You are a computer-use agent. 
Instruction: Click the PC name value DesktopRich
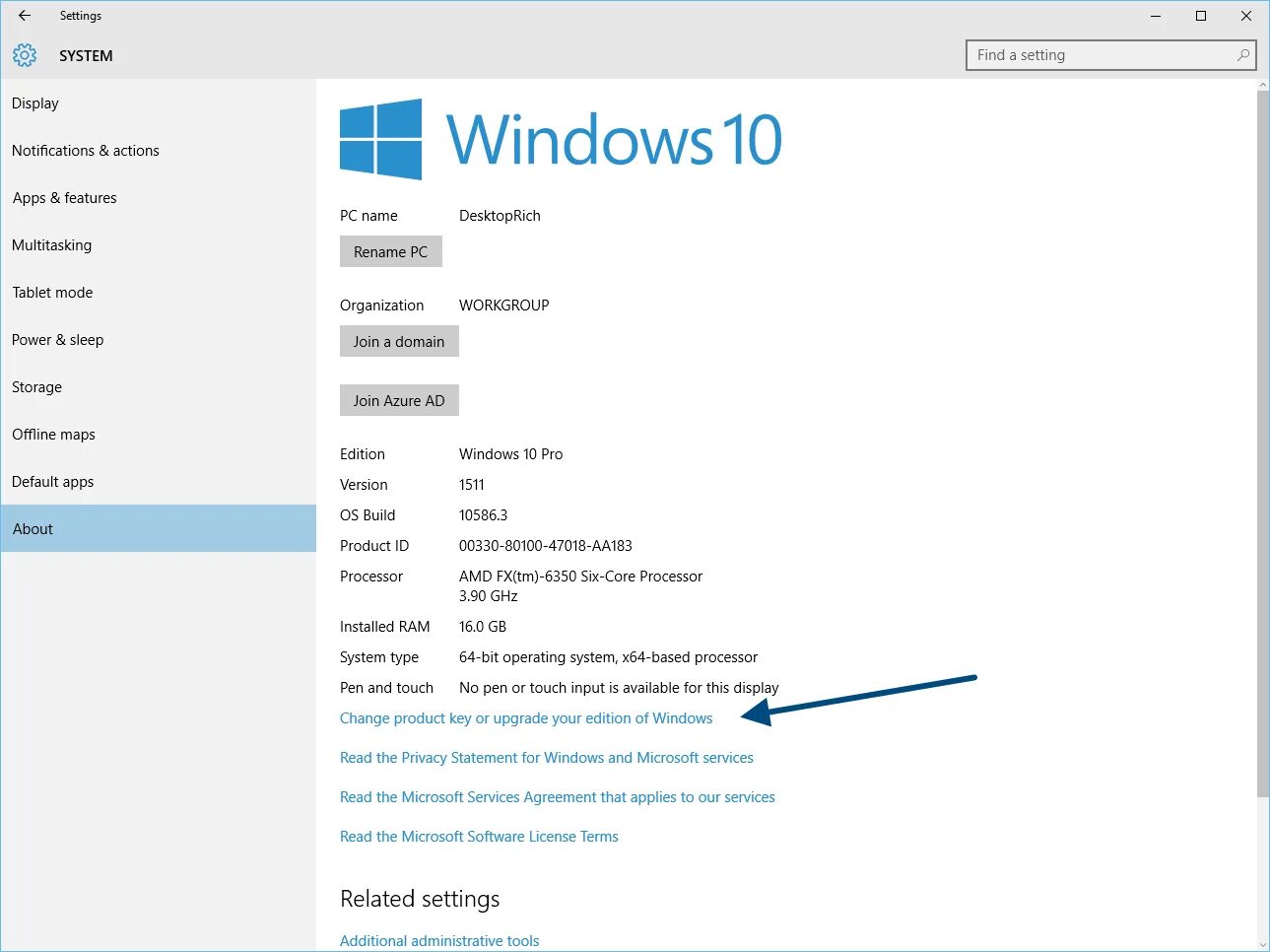tap(500, 216)
